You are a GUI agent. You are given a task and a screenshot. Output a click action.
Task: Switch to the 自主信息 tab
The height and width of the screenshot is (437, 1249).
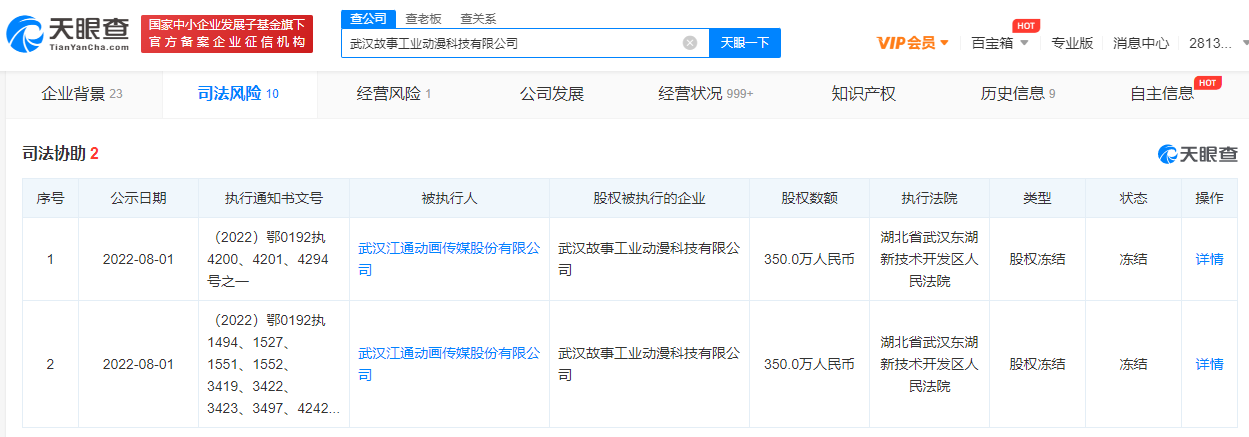click(x=1161, y=94)
